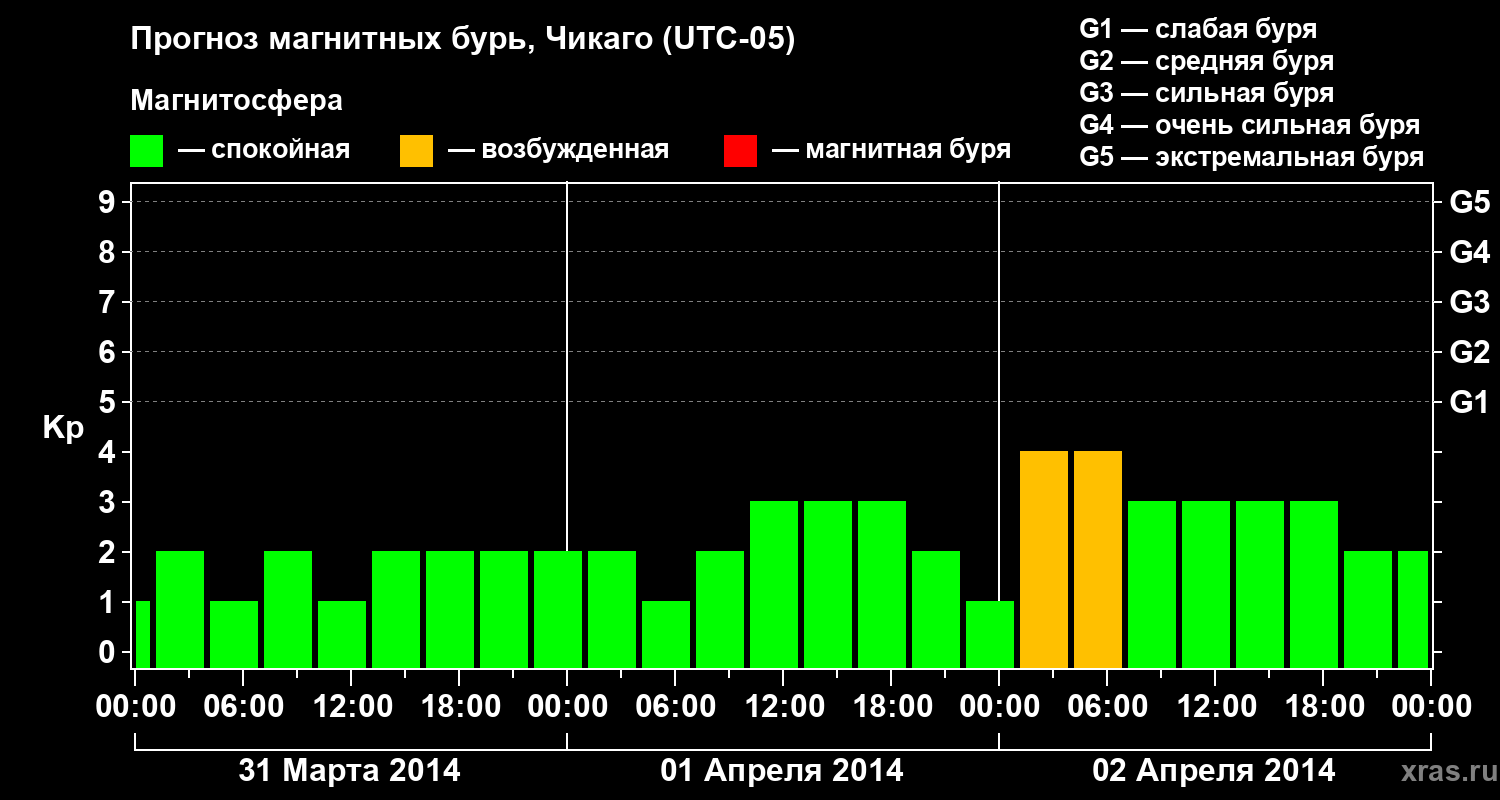Click the last 00:00 label at the chart end
Image resolution: width=1500 pixels, height=800 pixels.
(1431, 707)
